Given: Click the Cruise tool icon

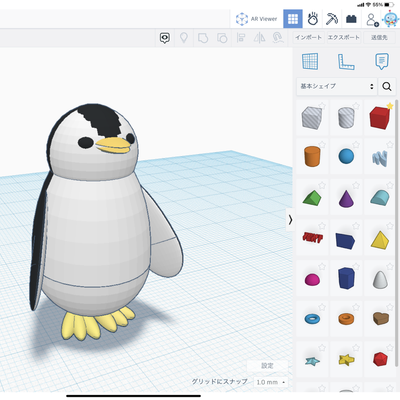Looking at the screenshot, I should click(x=278, y=38).
